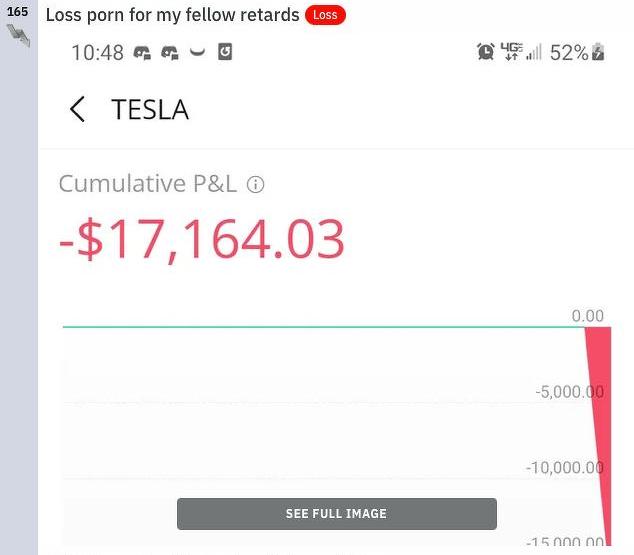The image size is (634, 555).
Task: Tap the back chevron beside TESLA
Action: 77,109
